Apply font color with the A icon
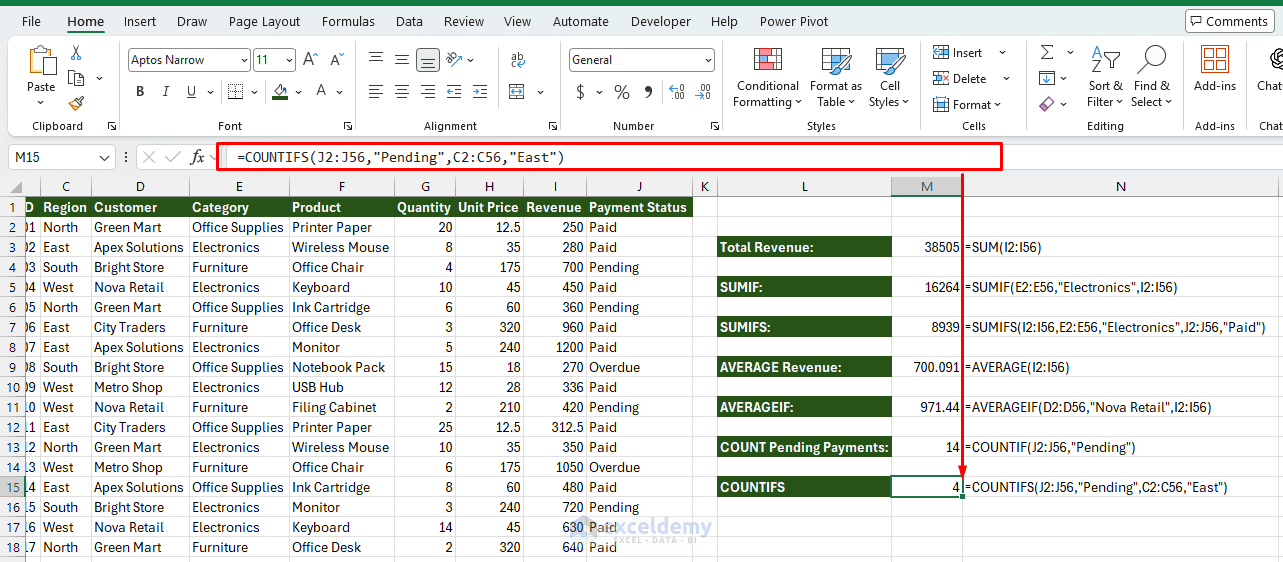 [322, 92]
